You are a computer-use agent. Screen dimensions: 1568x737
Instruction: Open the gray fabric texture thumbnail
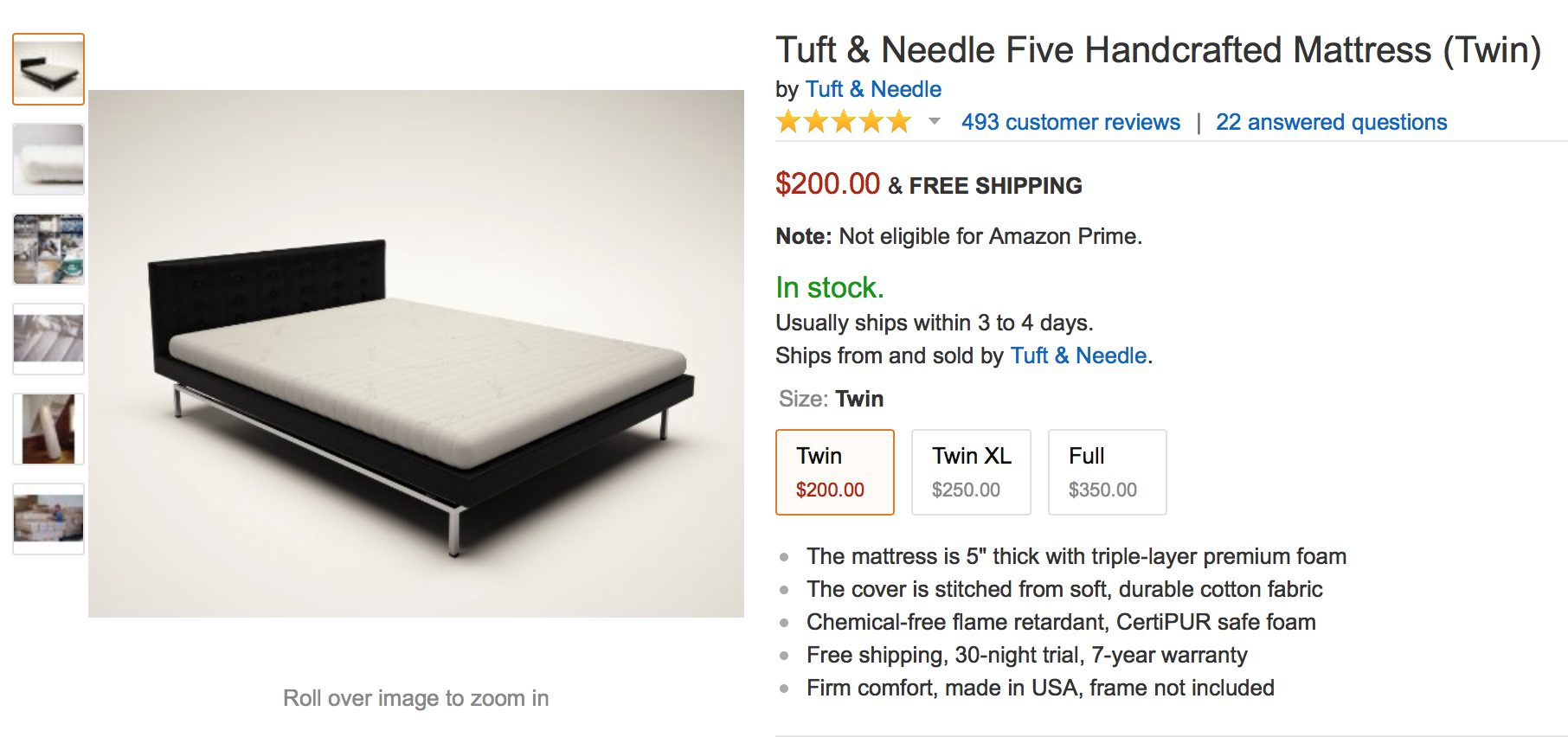click(48, 339)
